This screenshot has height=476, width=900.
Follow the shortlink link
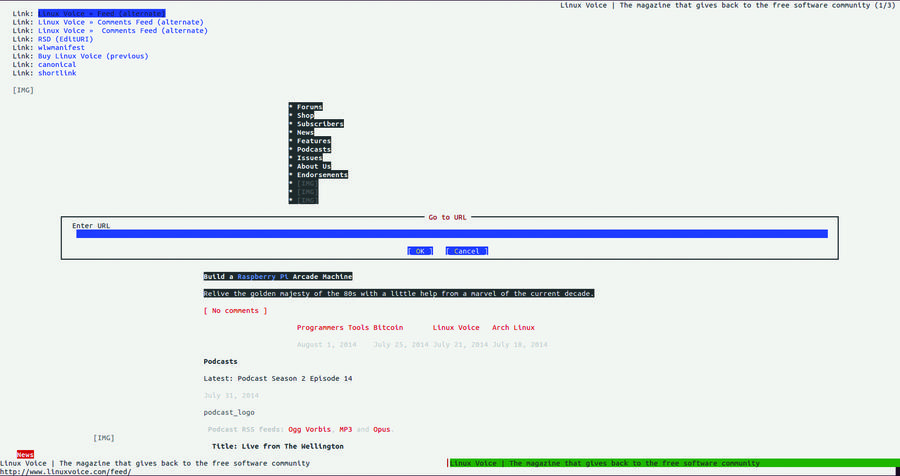pyautogui.click(x=57, y=73)
